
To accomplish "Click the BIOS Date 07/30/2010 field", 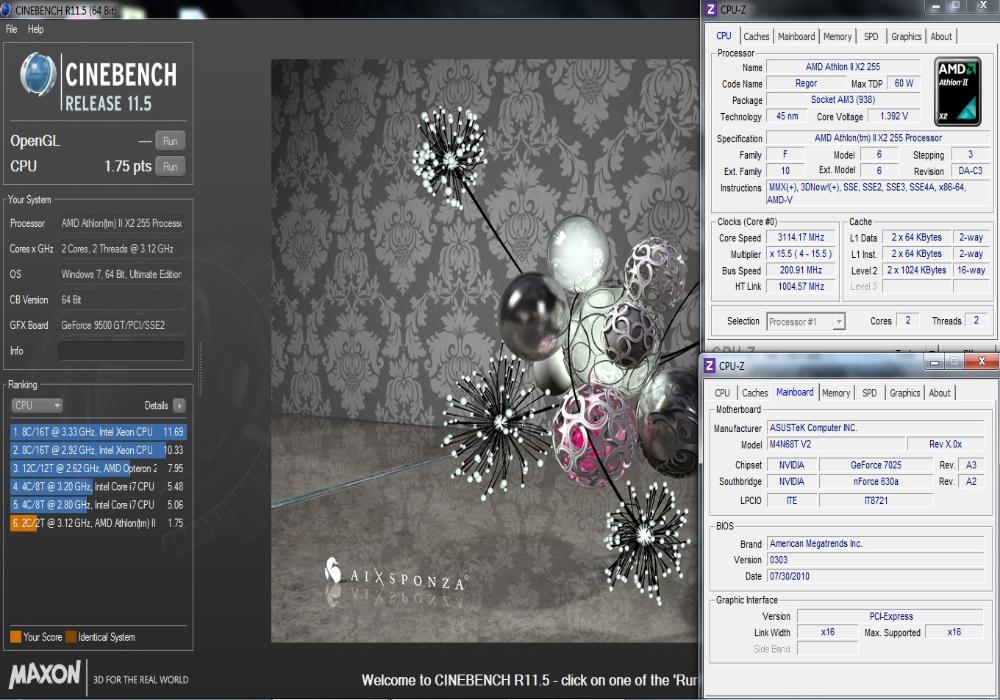I will (875, 576).
